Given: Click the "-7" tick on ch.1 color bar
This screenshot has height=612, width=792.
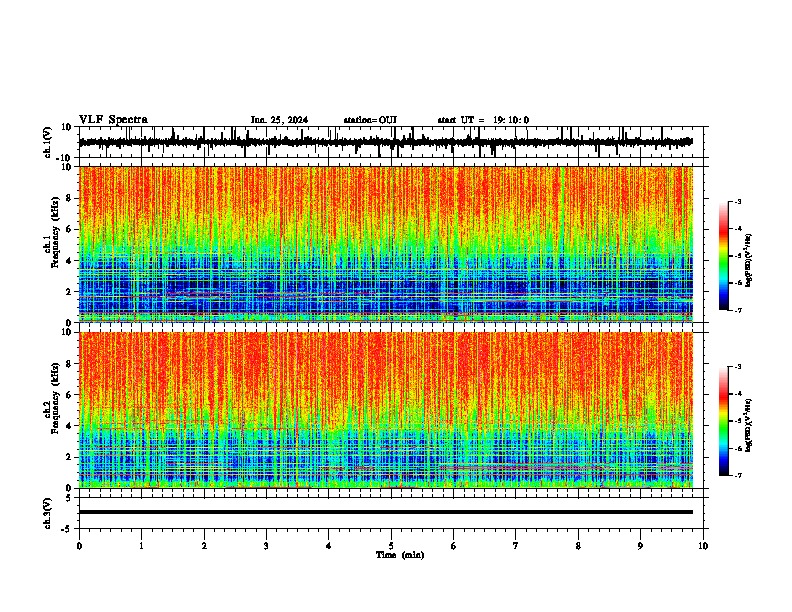Looking at the screenshot, I should point(737,310).
